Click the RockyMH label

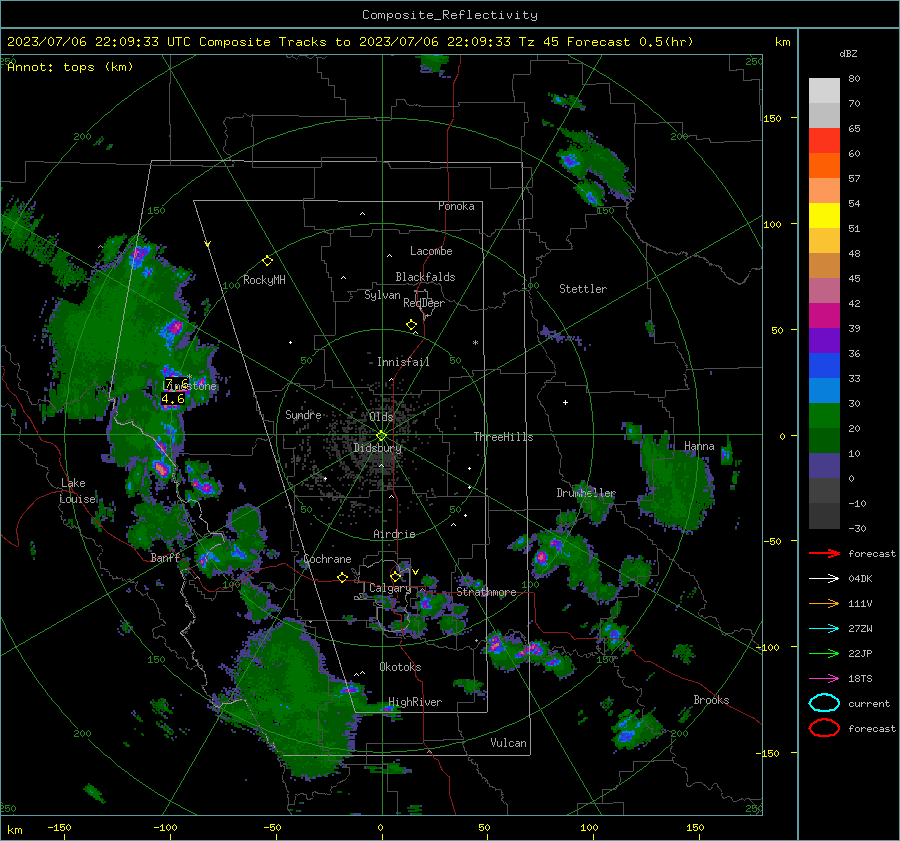264,280
